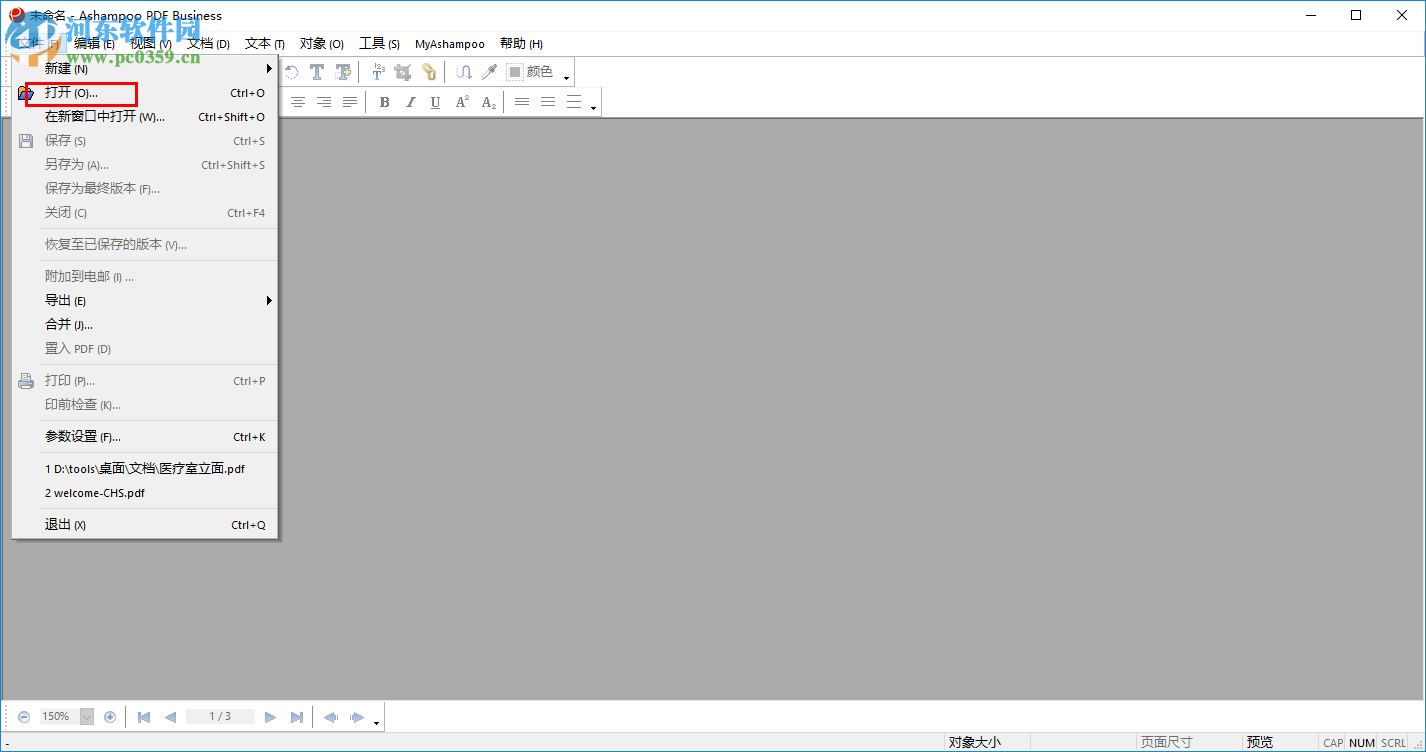Click the chain link icon
Viewport: 1426px width, 752px height.
[x=429, y=72]
